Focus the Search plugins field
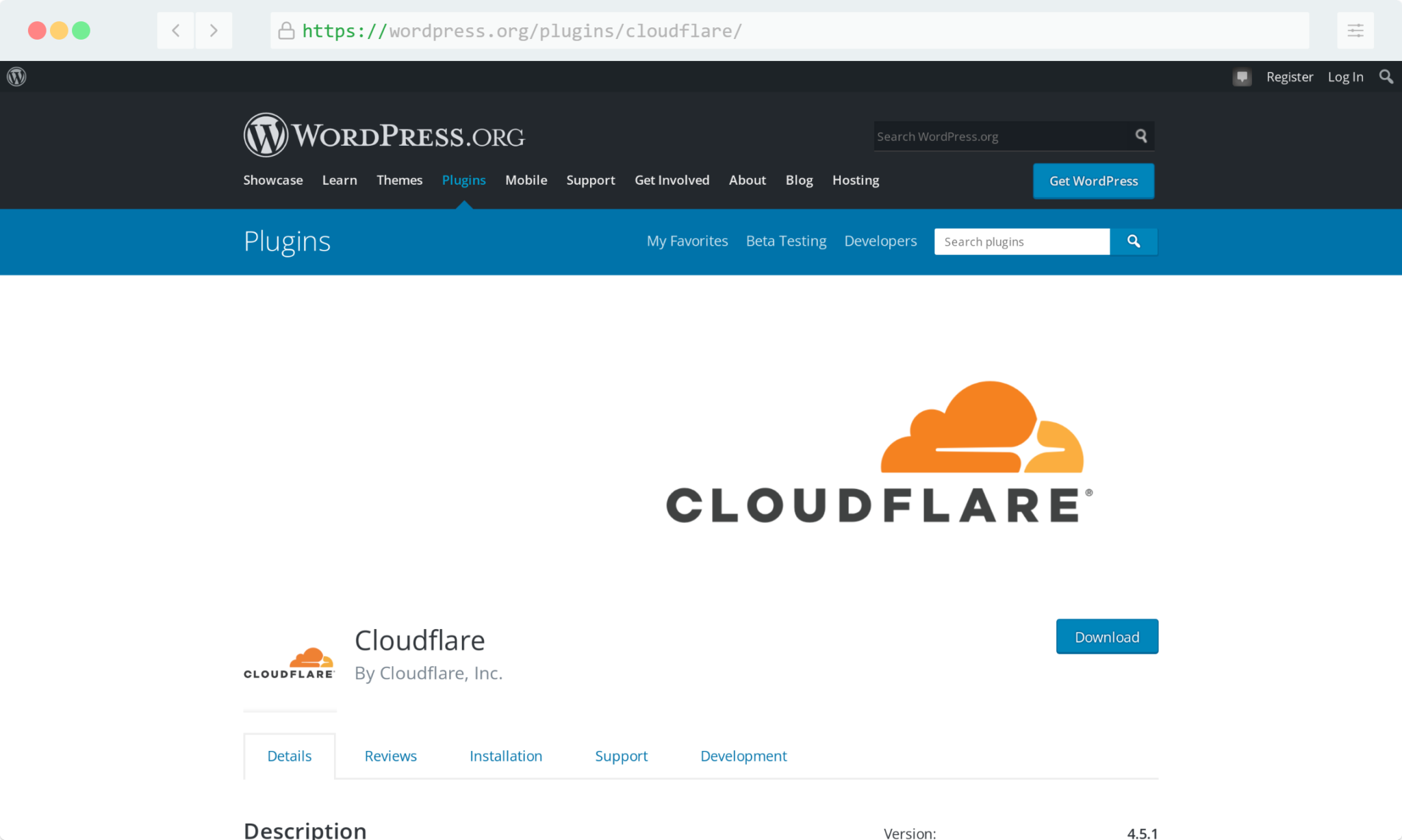This screenshot has height=840, width=1402. coord(1022,242)
